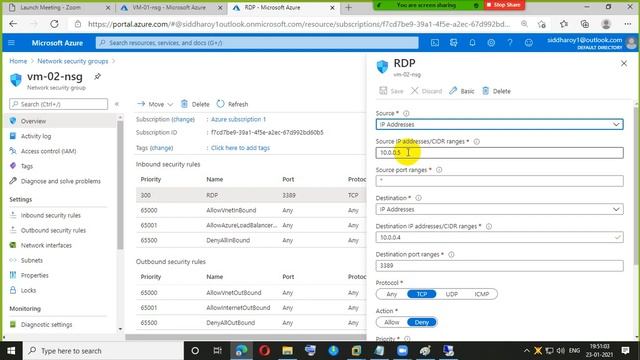The height and width of the screenshot is (360, 640).
Task: Open Cloud Shell icon in Azure header
Action: coord(435,43)
